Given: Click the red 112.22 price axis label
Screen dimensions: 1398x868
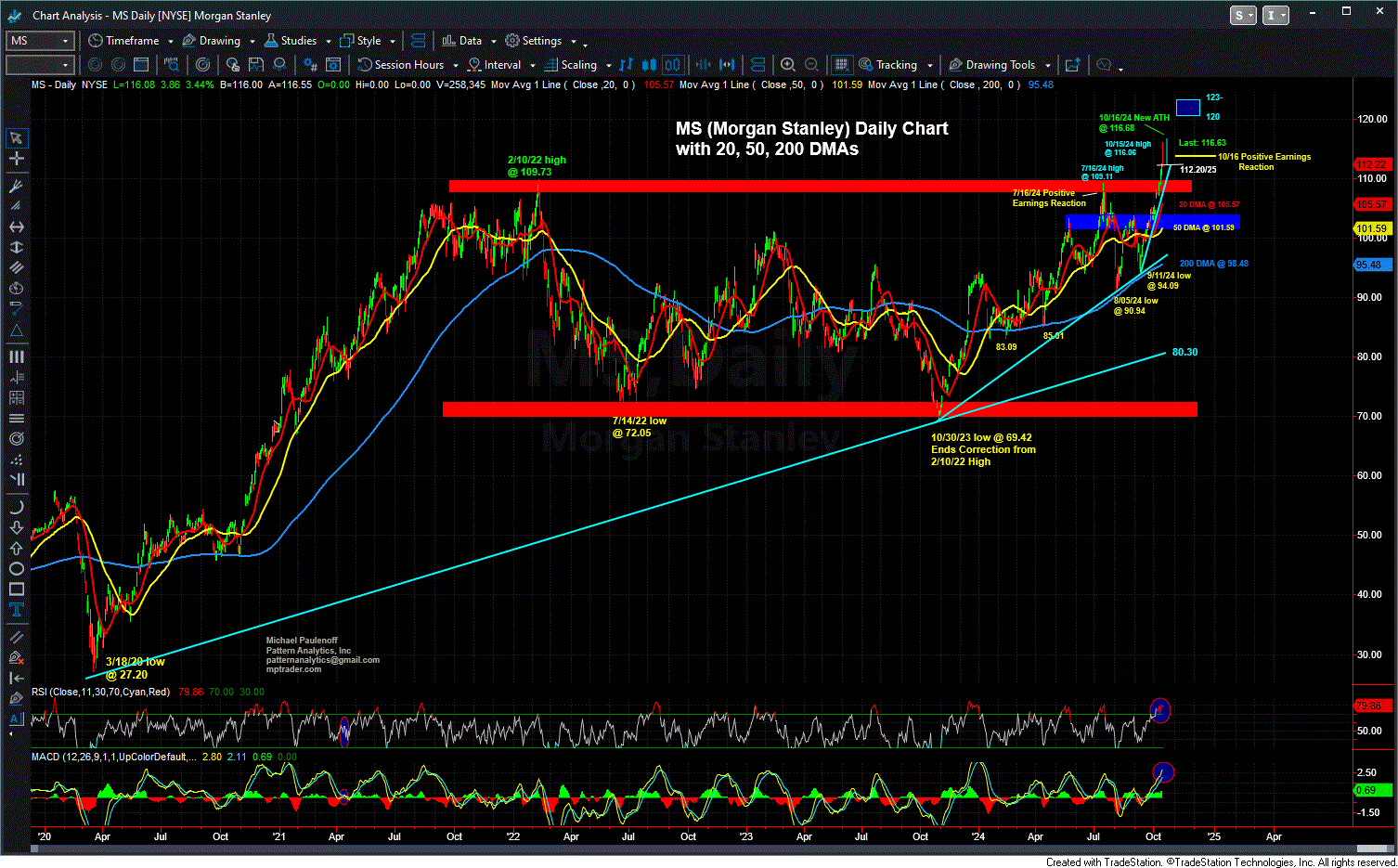Looking at the screenshot, I should coord(1372,165).
